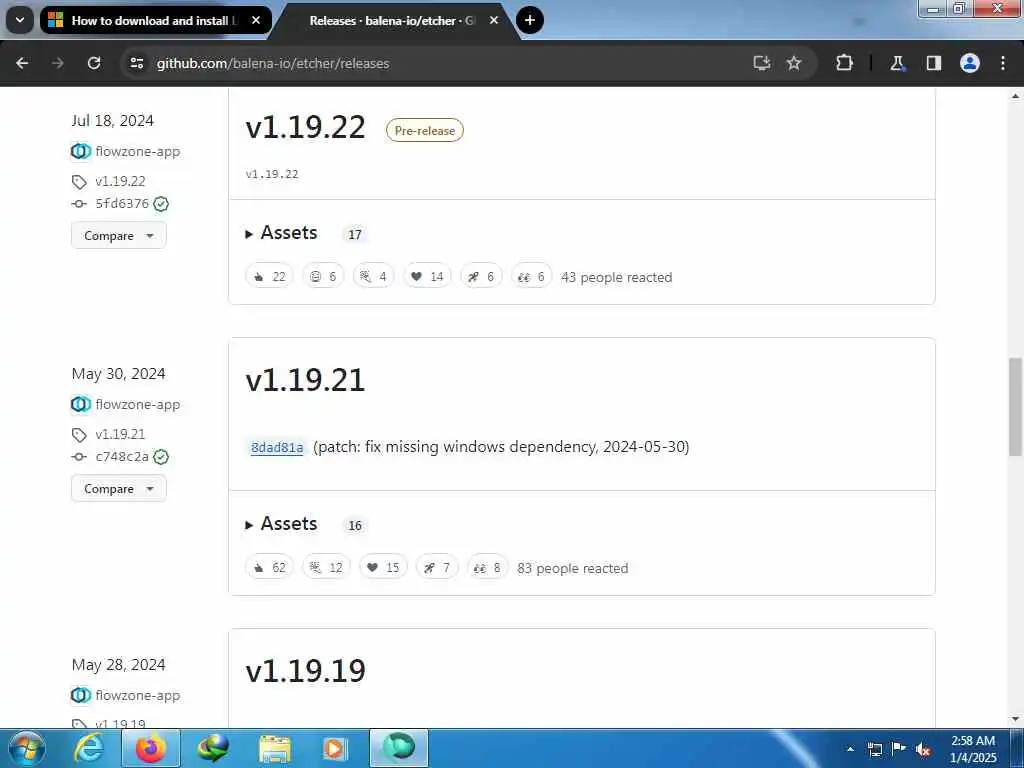Open the v1.19.19 release title
Viewport: 1024px width, 768px height.
coord(305,671)
